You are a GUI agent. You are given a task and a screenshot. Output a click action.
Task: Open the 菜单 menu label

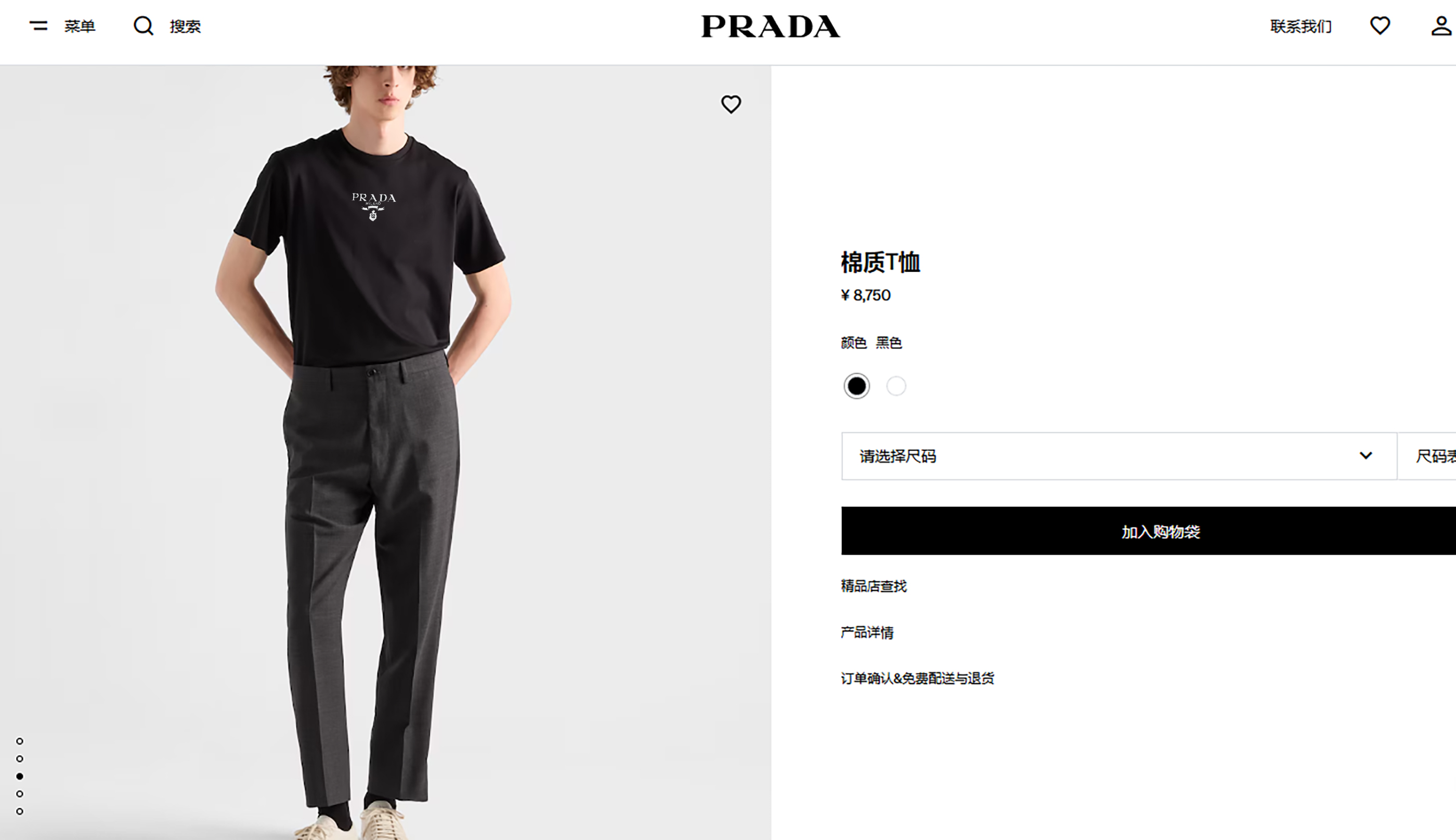tap(80, 27)
